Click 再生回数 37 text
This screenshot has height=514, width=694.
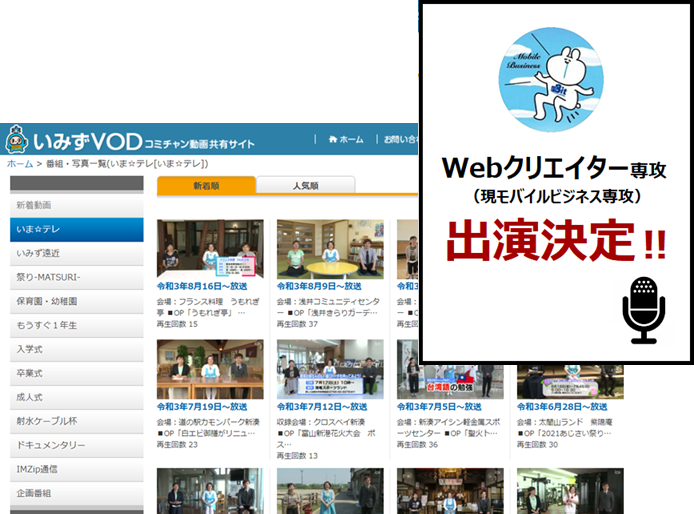pyautogui.click(x=297, y=325)
